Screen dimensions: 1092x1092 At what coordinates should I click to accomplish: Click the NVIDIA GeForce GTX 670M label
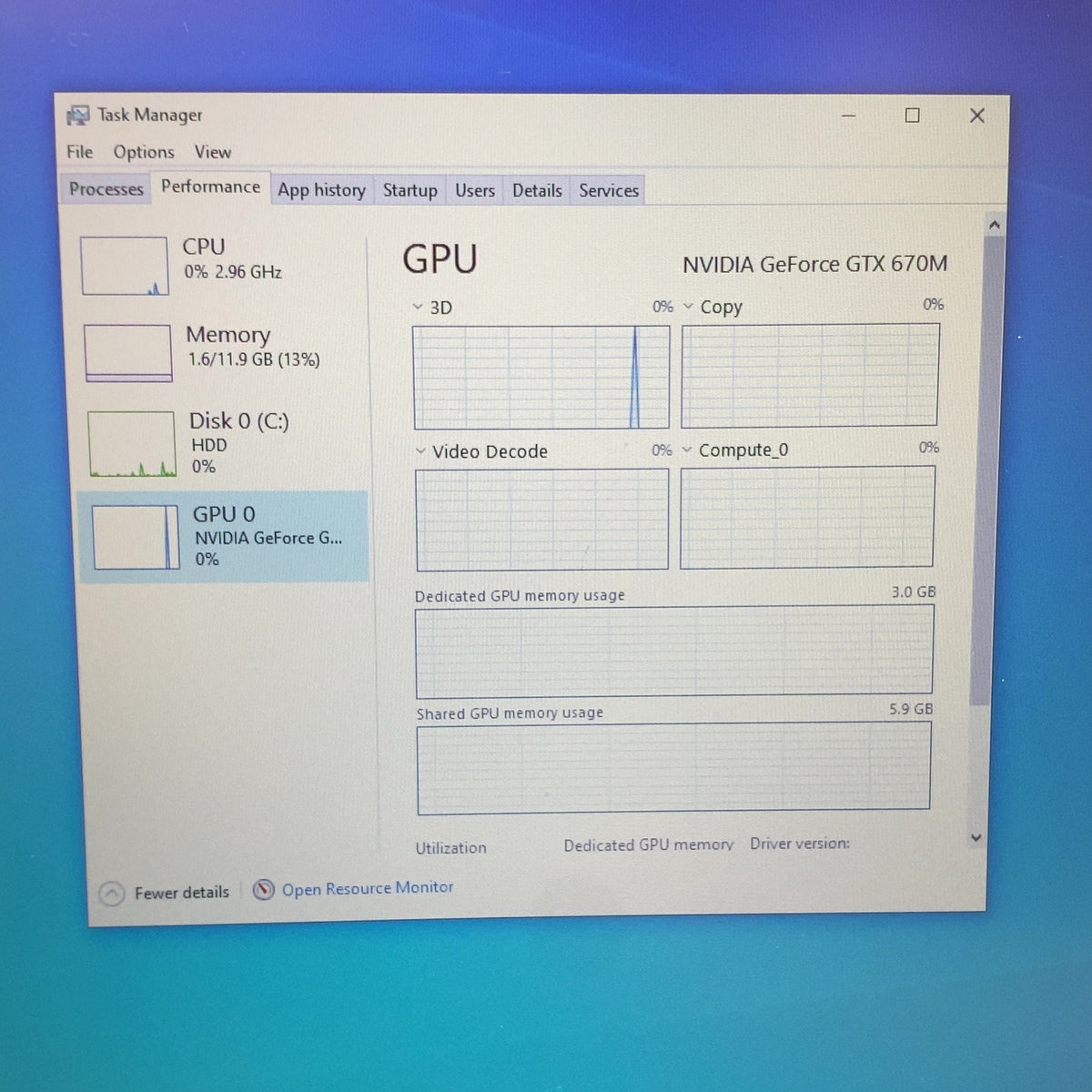click(x=814, y=265)
